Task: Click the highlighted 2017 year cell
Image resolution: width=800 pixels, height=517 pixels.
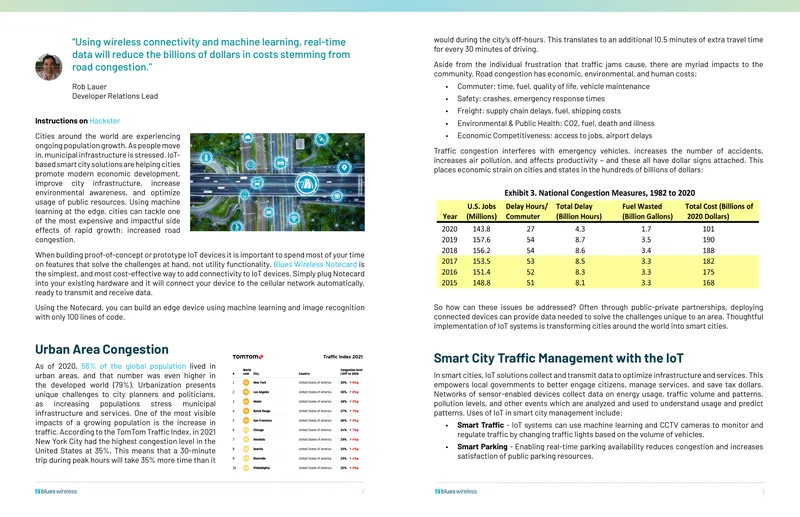Action: coord(449,261)
